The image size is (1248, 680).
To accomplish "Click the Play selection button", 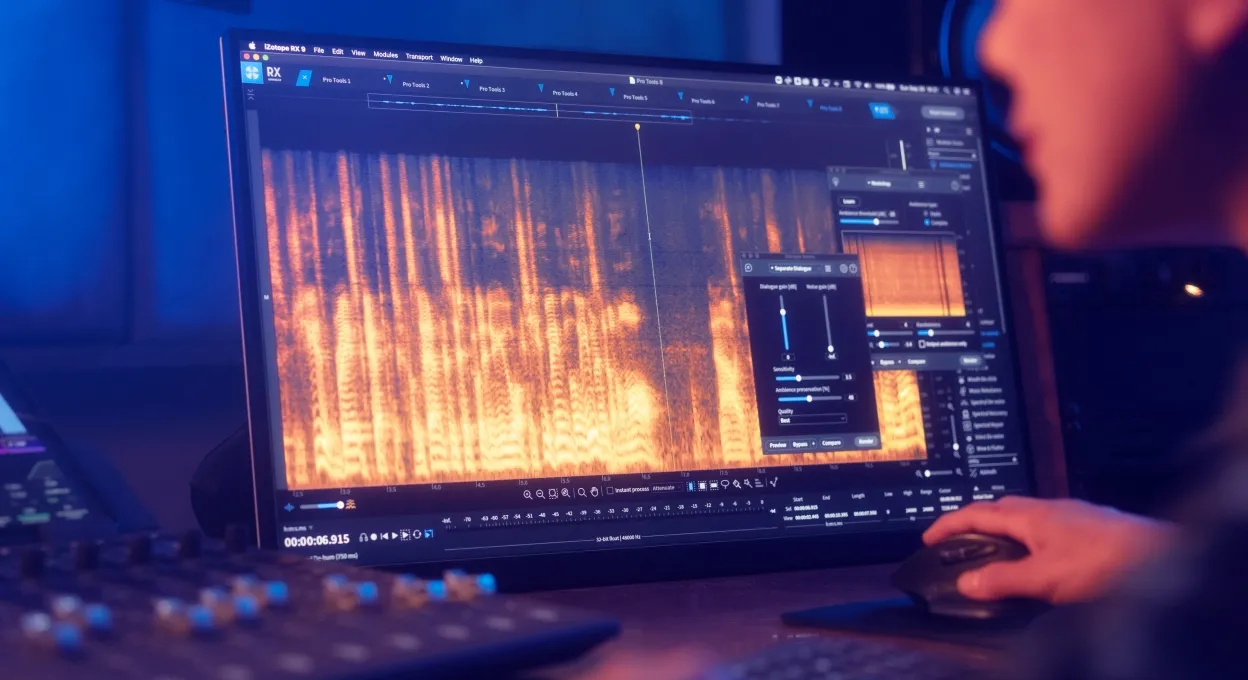I will coord(405,535).
